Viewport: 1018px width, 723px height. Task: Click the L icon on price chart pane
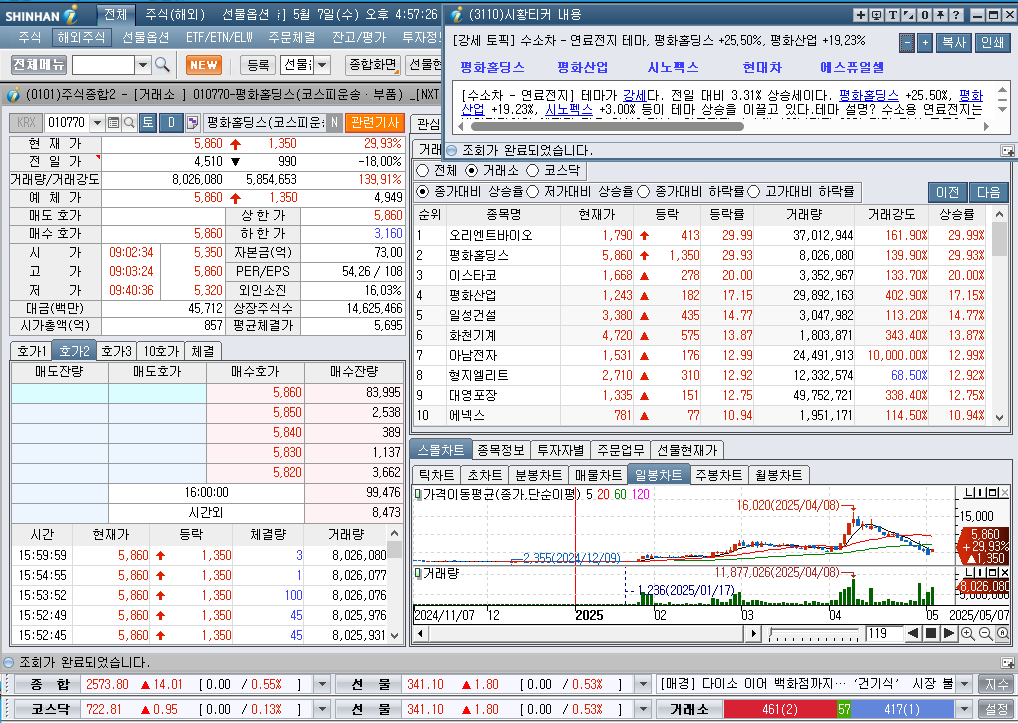tap(969, 494)
